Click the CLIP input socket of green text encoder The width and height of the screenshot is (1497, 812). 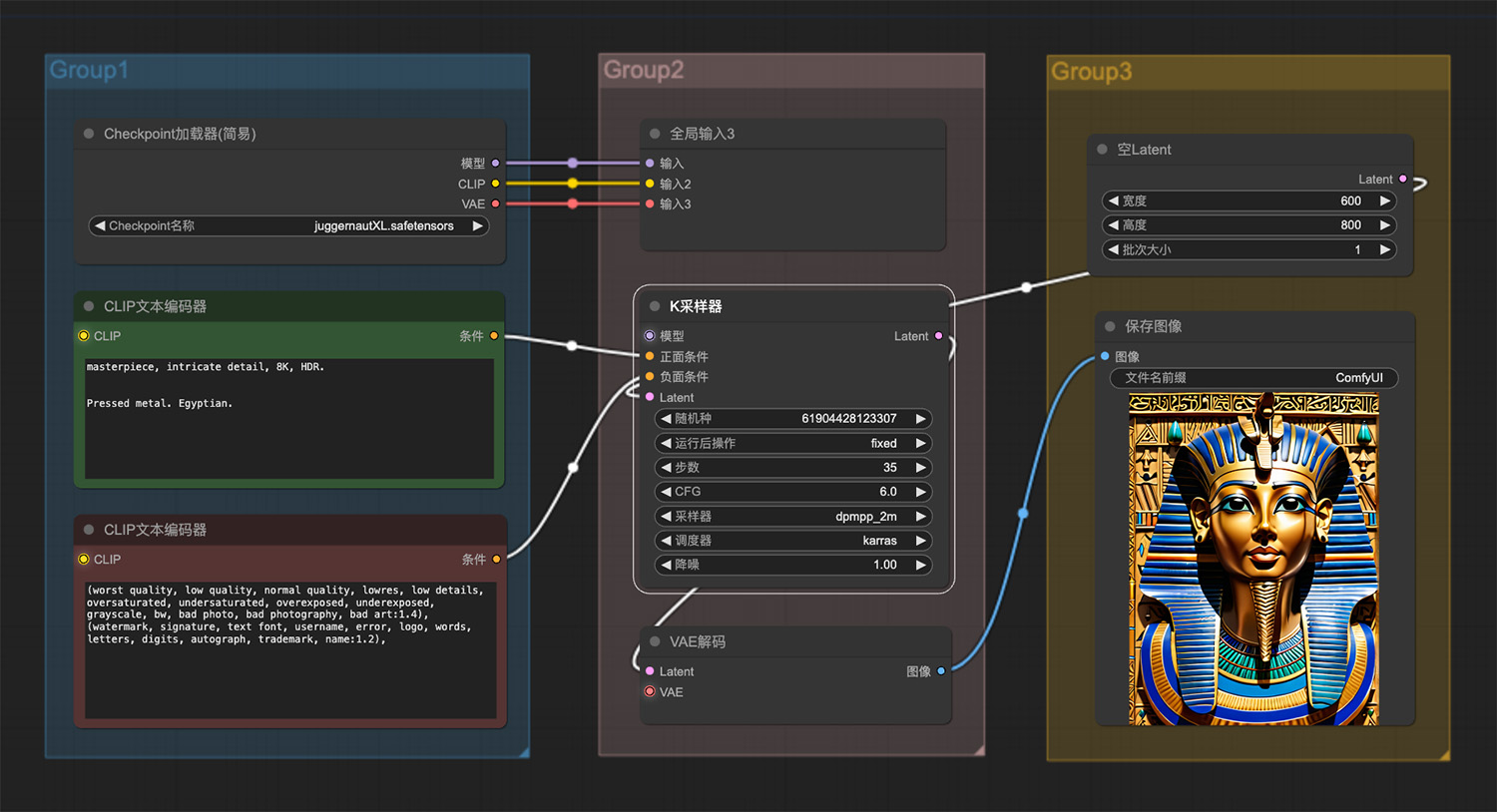pos(84,336)
